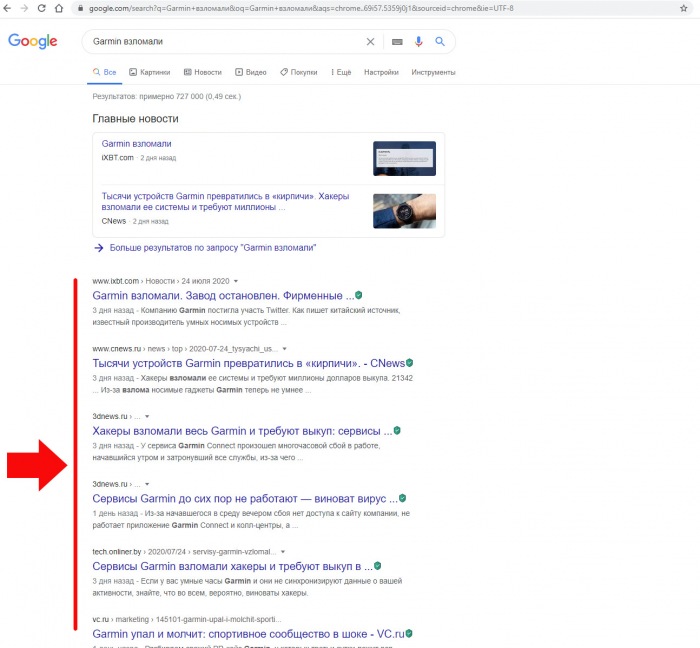The height and width of the screenshot is (648, 700).
Task: Open iXBT top news Garmin взломали
Action: [x=136, y=144]
